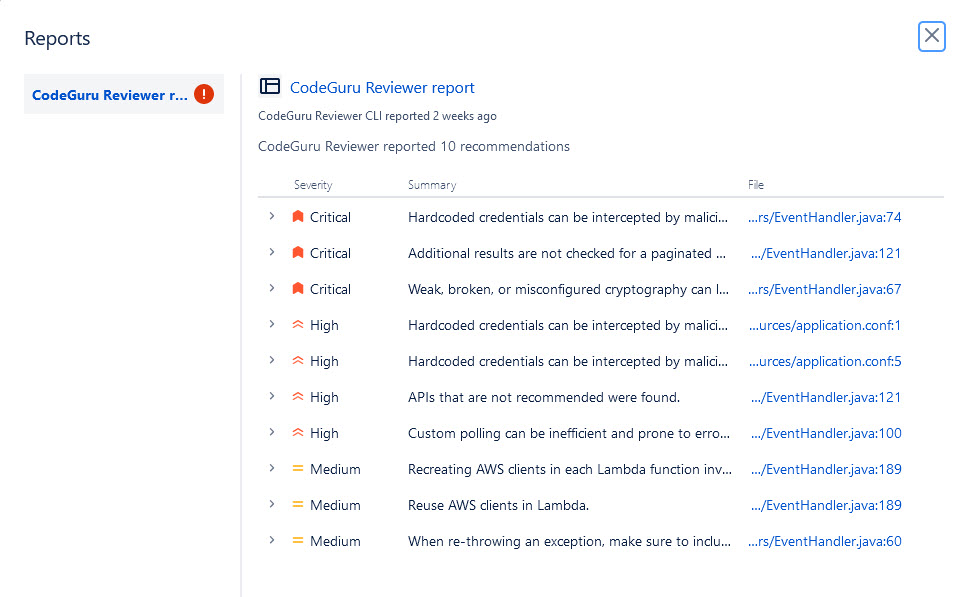
Task: Open EventHandler.java:189 link for Reuse AWS clients
Action: point(826,505)
